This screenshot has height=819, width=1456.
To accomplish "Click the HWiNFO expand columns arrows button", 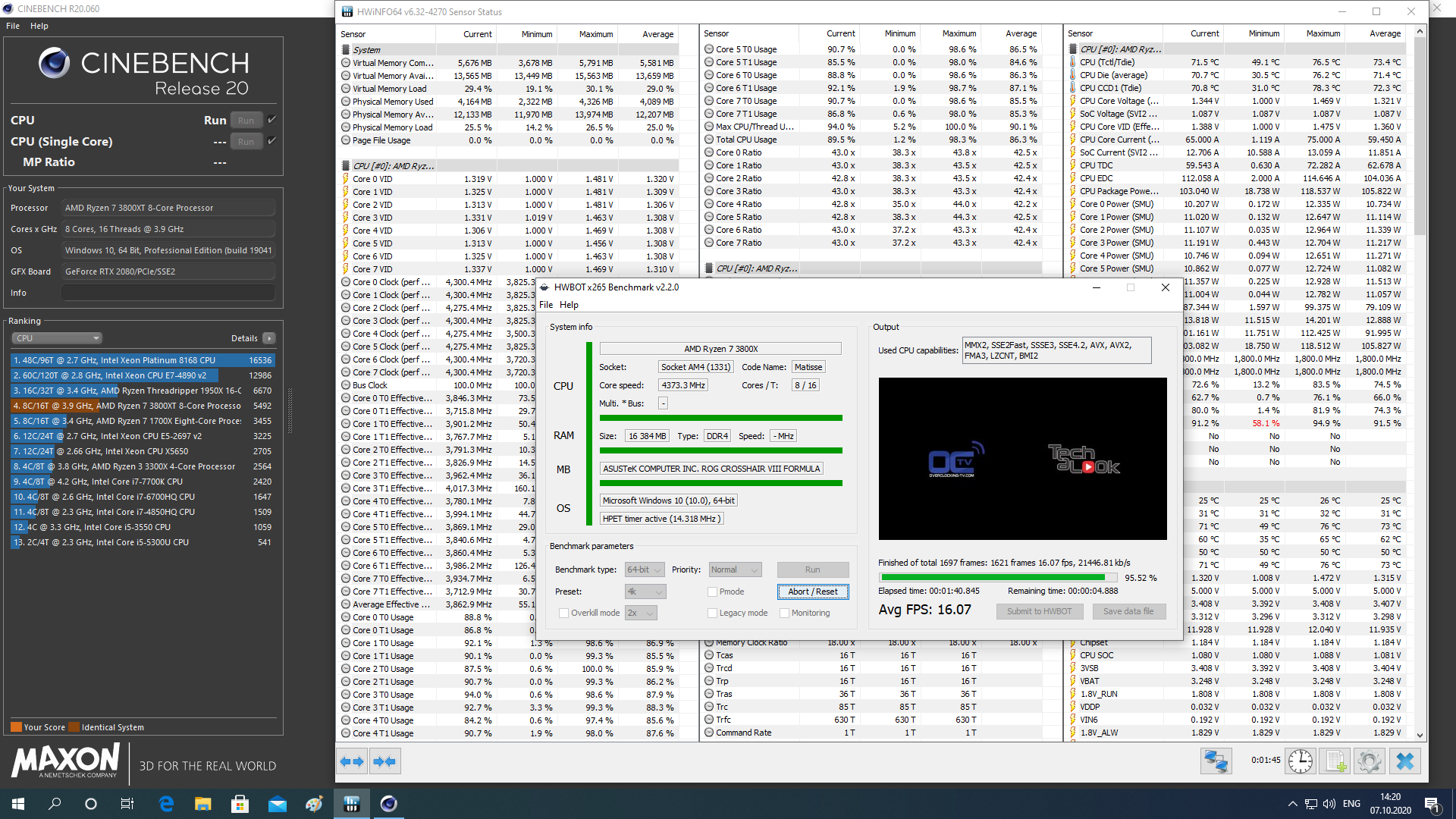I will pos(352,761).
